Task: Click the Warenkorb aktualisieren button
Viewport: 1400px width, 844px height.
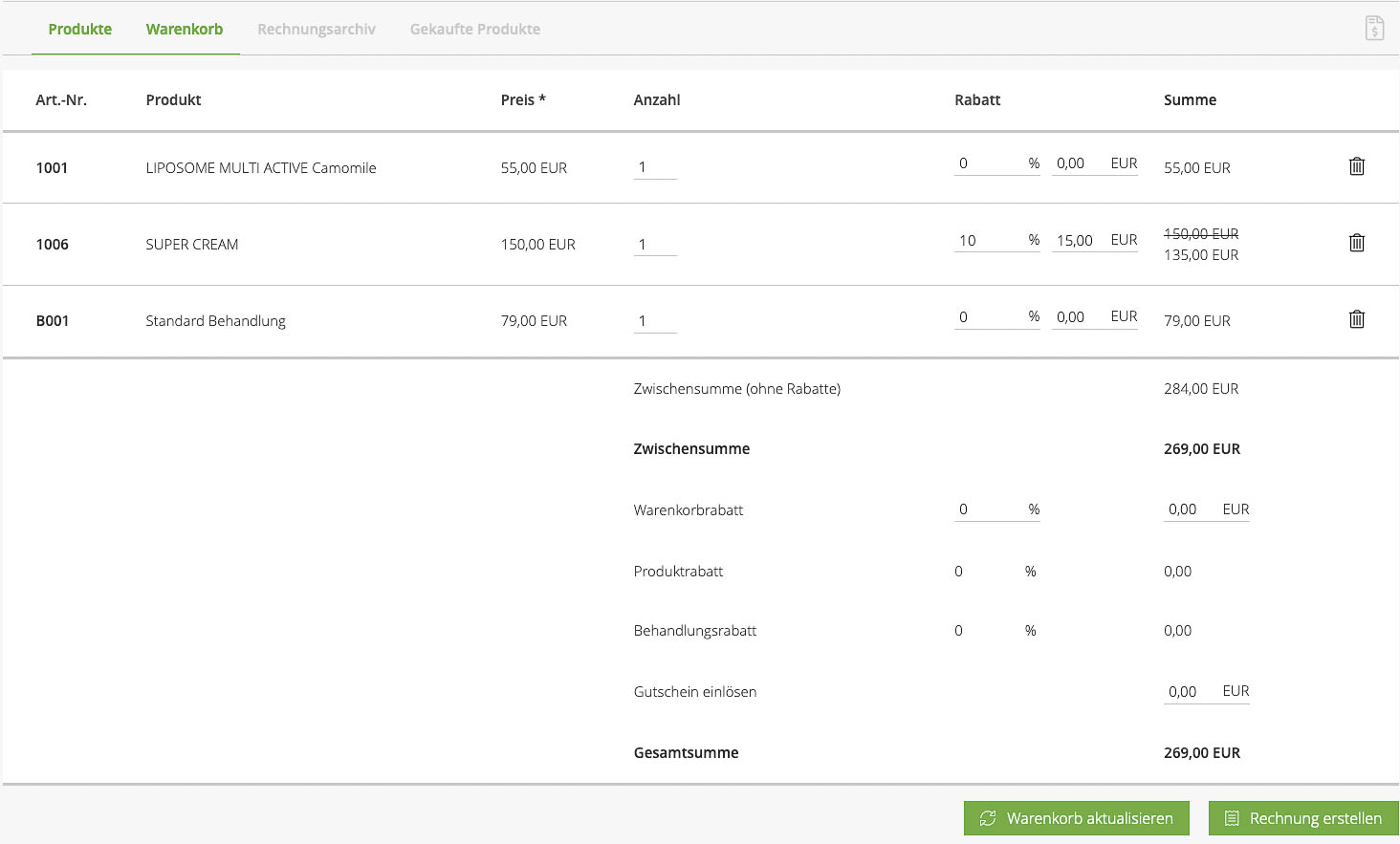Action: tap(1076, 818)
